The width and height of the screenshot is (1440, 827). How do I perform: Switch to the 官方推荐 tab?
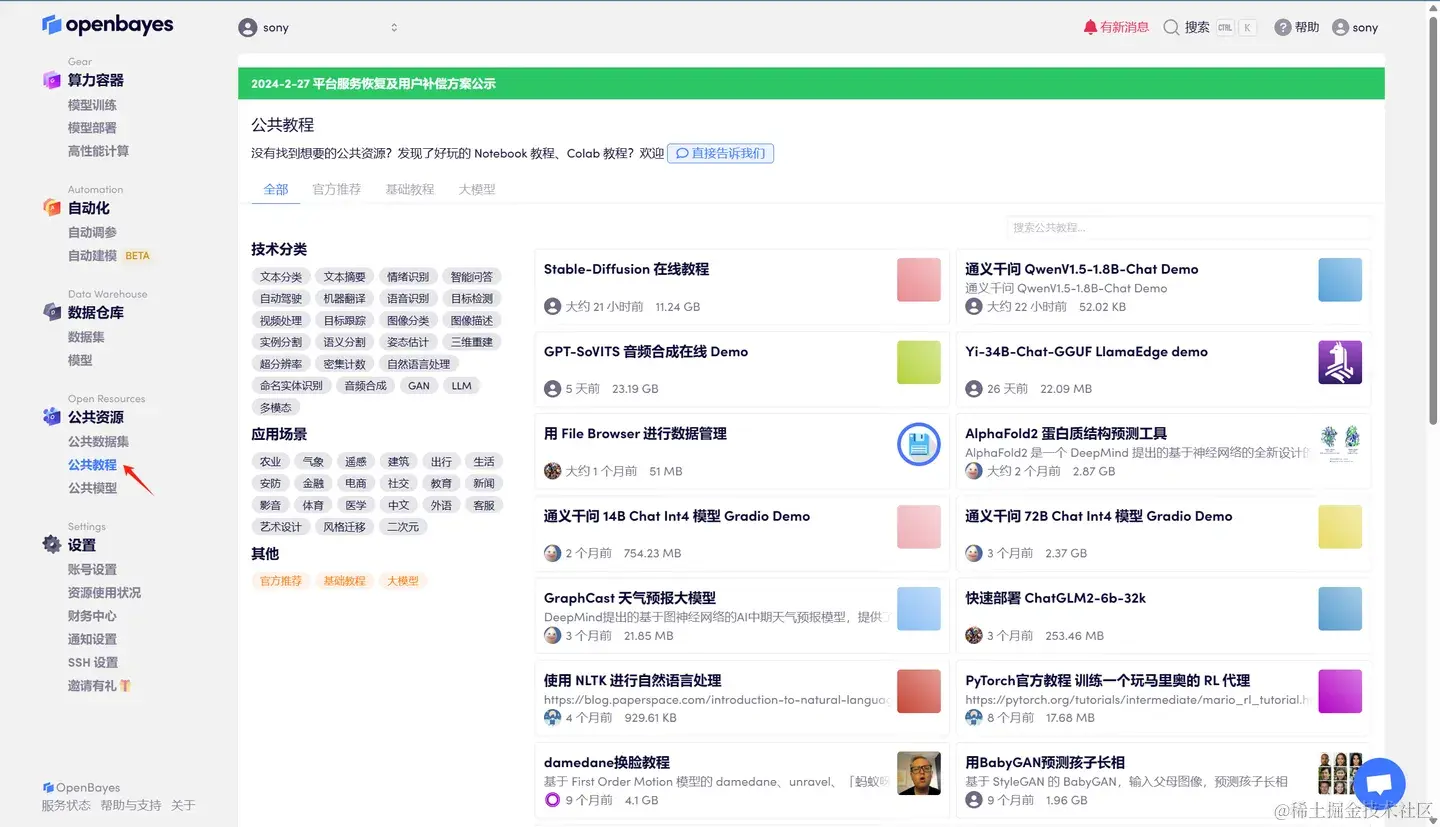(x=337, y=189)
